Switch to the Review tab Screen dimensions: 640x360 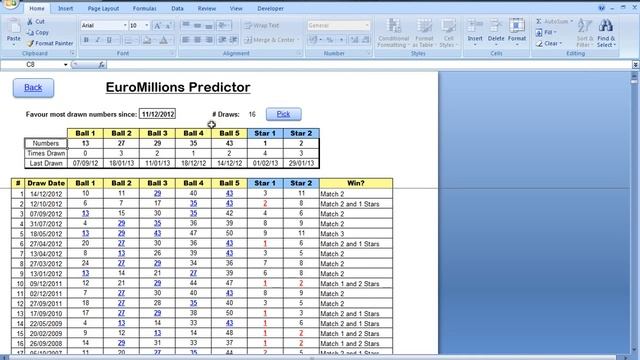pos(207,8)
